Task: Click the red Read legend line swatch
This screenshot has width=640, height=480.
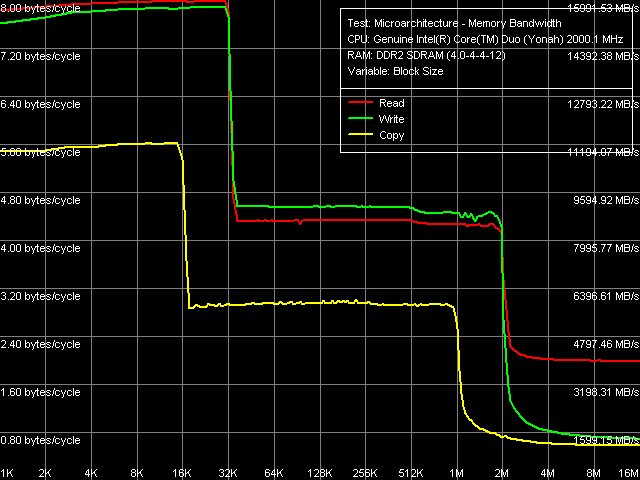Action: (x=359, y=103)
